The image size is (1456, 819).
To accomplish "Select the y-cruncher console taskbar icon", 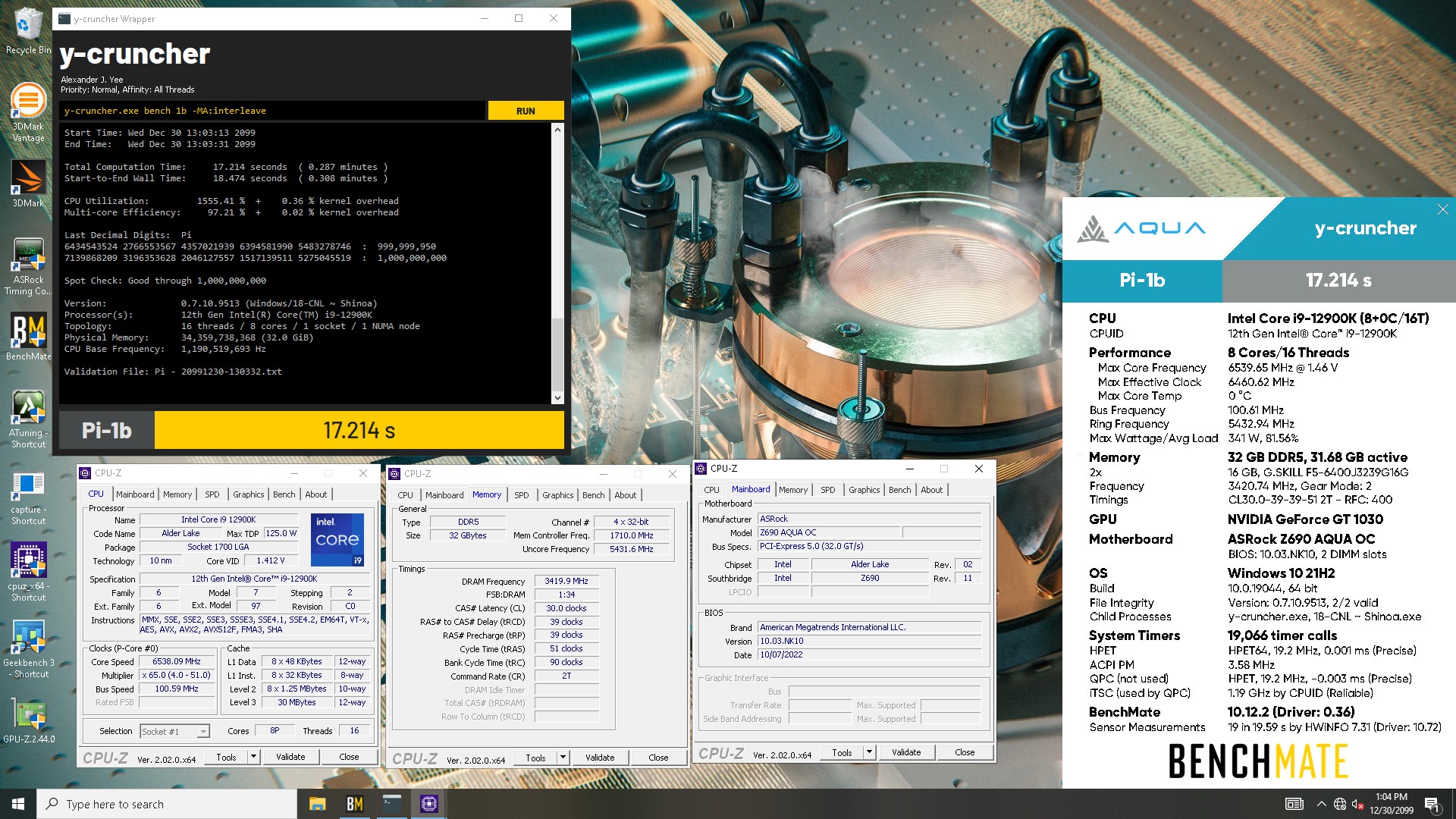I will click(x=391, y=804).
